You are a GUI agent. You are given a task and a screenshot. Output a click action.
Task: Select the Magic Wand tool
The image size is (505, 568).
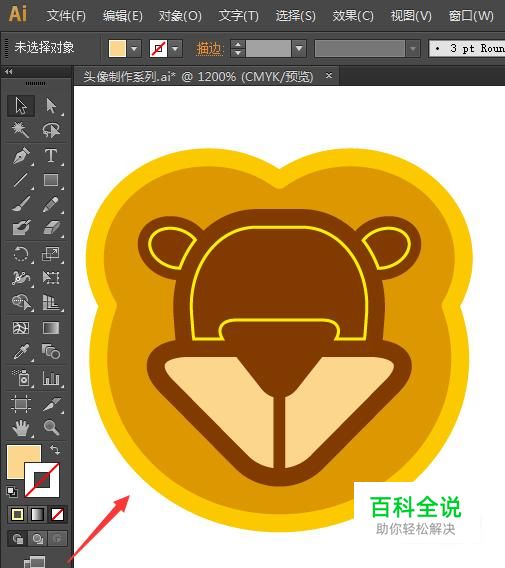coord(21,130)
